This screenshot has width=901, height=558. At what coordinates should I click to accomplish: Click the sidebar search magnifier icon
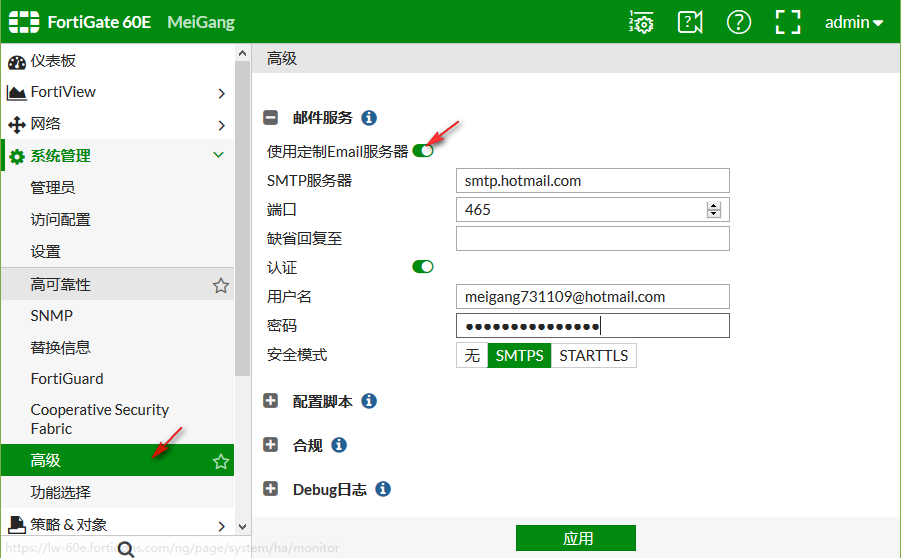pos(126,549)
